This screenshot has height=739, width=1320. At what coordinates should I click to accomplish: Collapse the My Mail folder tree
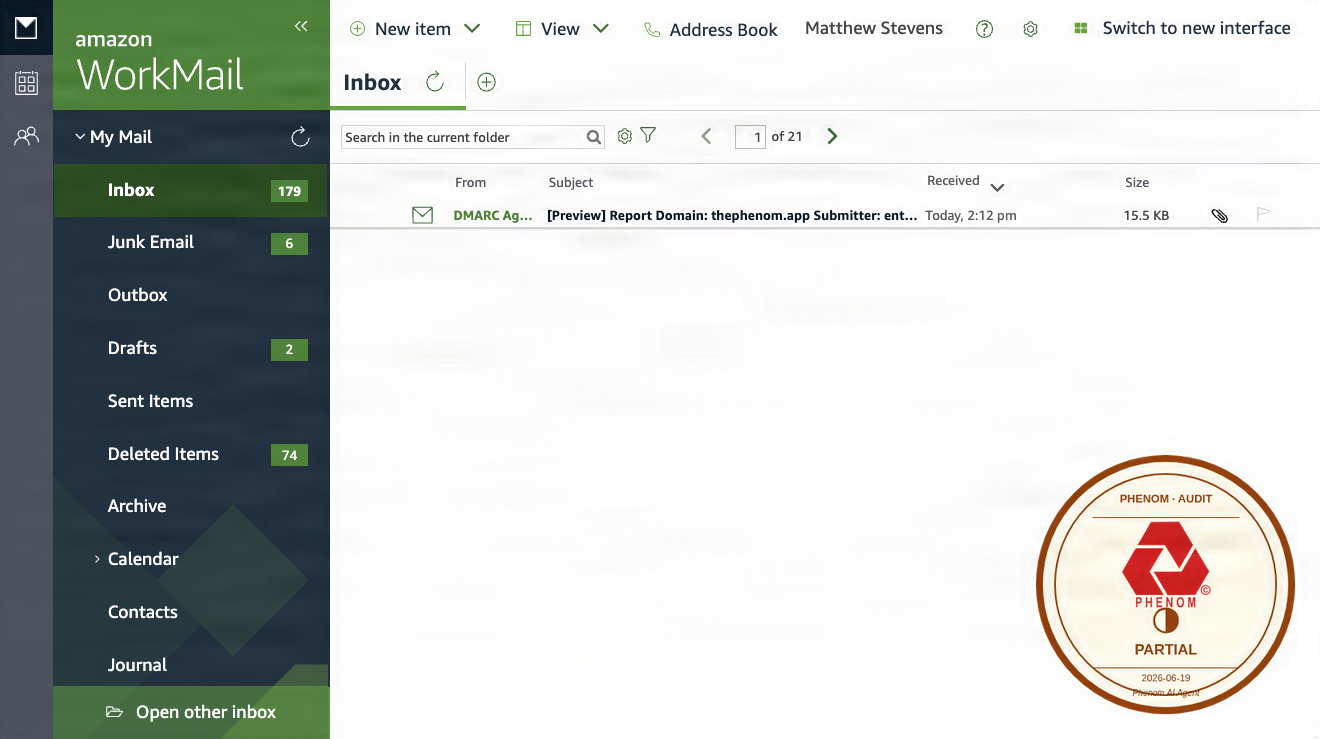click(x=80, y=137)
